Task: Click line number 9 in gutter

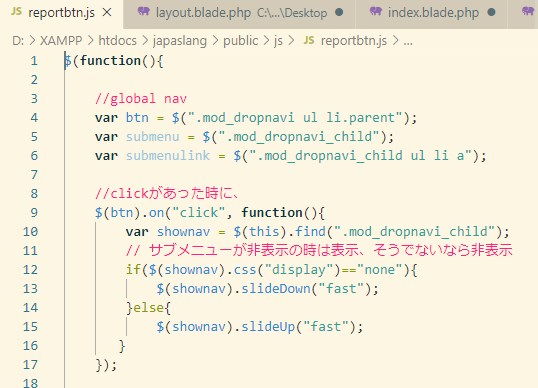Action: point(34,212)
